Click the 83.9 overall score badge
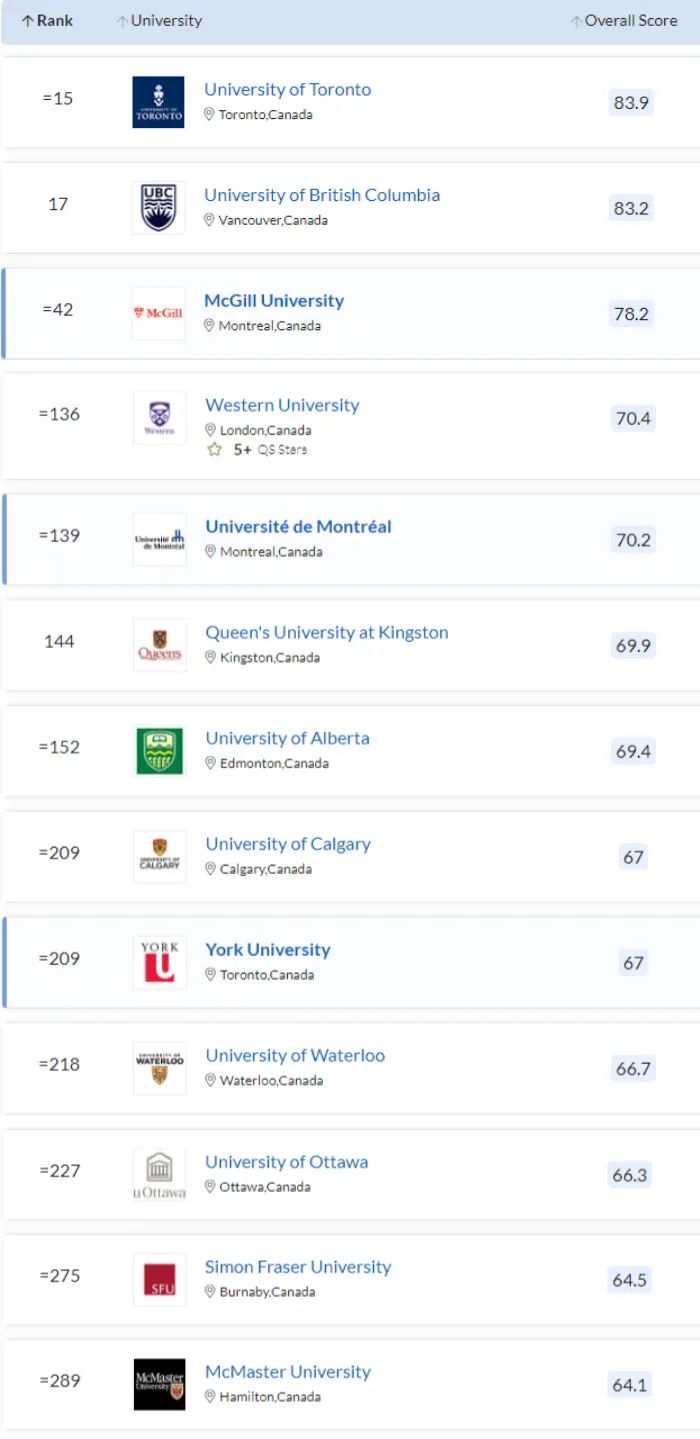Viewport: 700px width, 1439px height. coord(631,102)
